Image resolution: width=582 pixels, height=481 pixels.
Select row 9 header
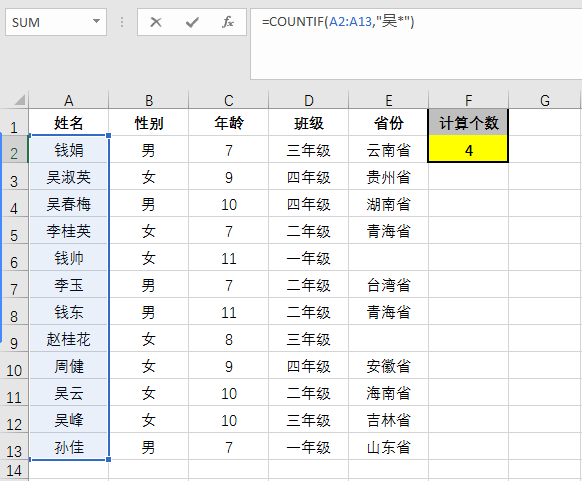[14, 338]
